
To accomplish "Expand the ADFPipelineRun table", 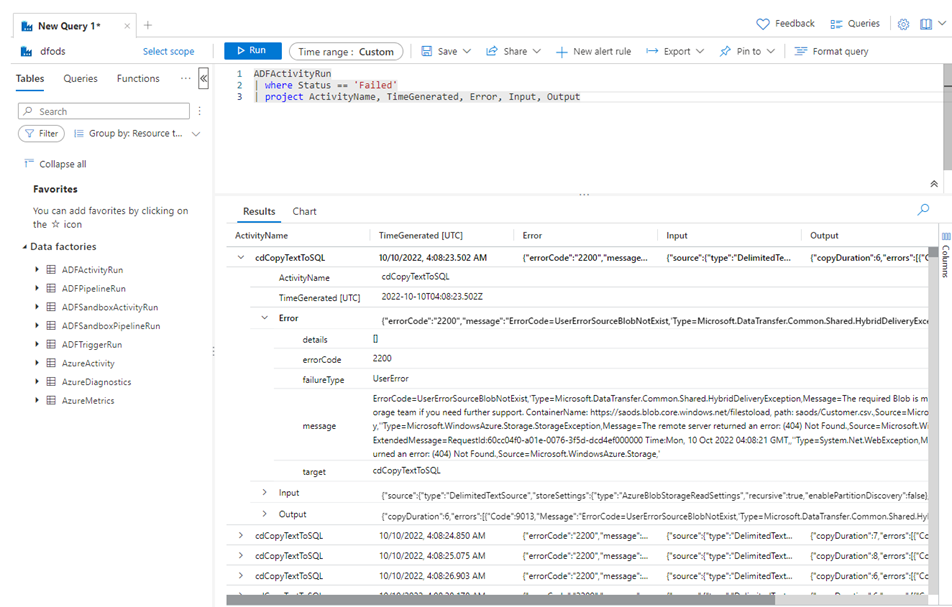I will coord(37,288).
